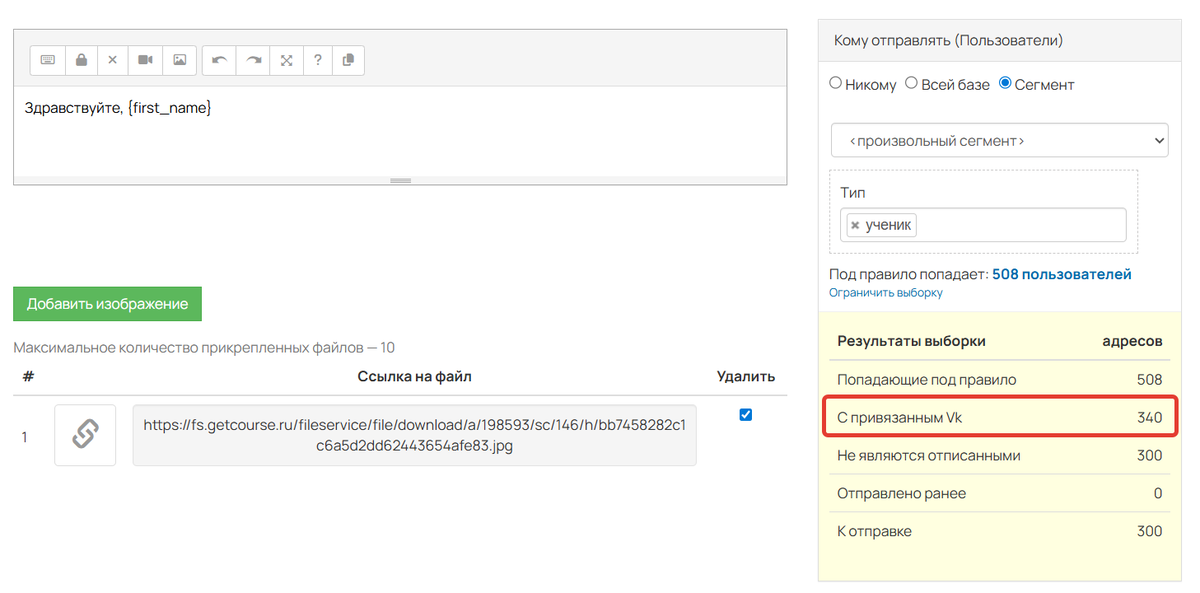Insert image using the picture icon

point(179,60)
